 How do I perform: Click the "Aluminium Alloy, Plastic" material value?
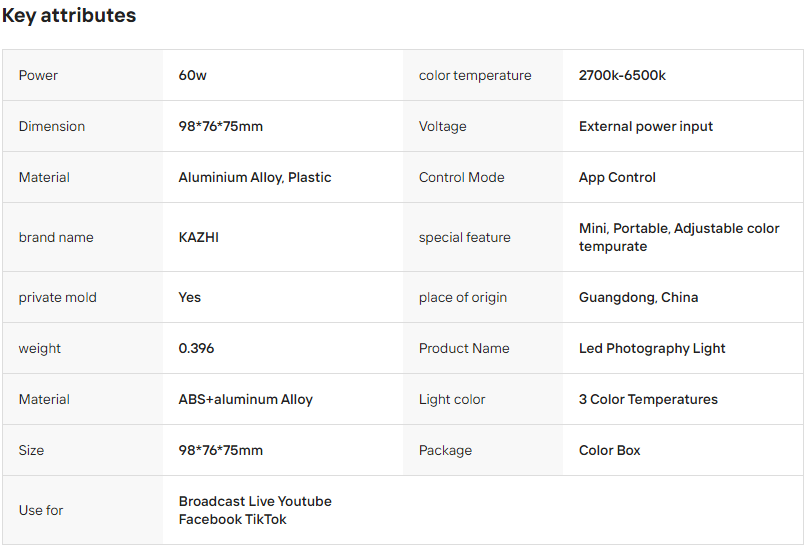255,177
